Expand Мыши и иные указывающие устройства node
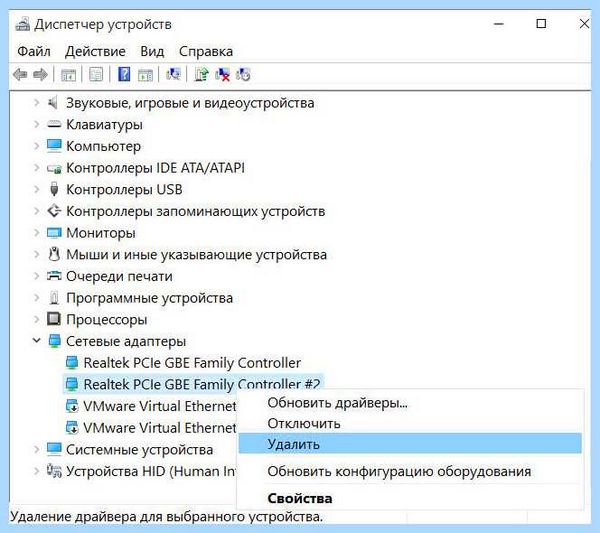 [x=36, y=254]
